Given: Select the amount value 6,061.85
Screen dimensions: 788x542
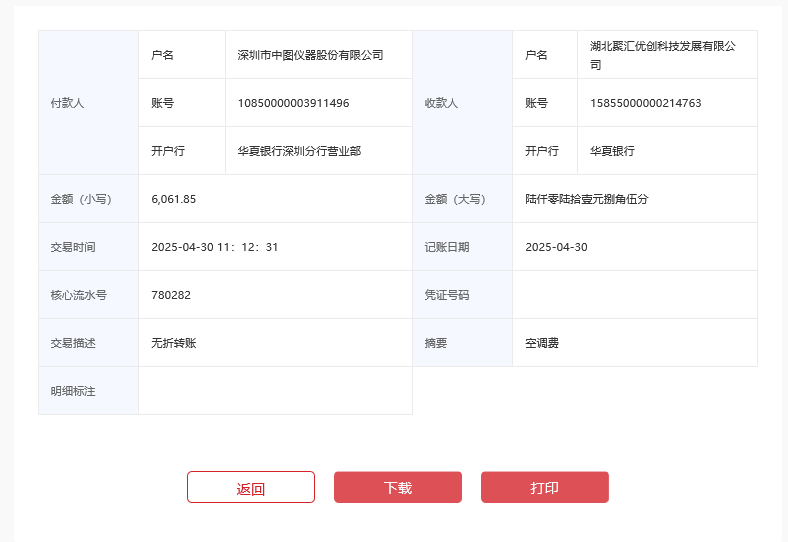Looking at the screenshot, I should point(174,199).
